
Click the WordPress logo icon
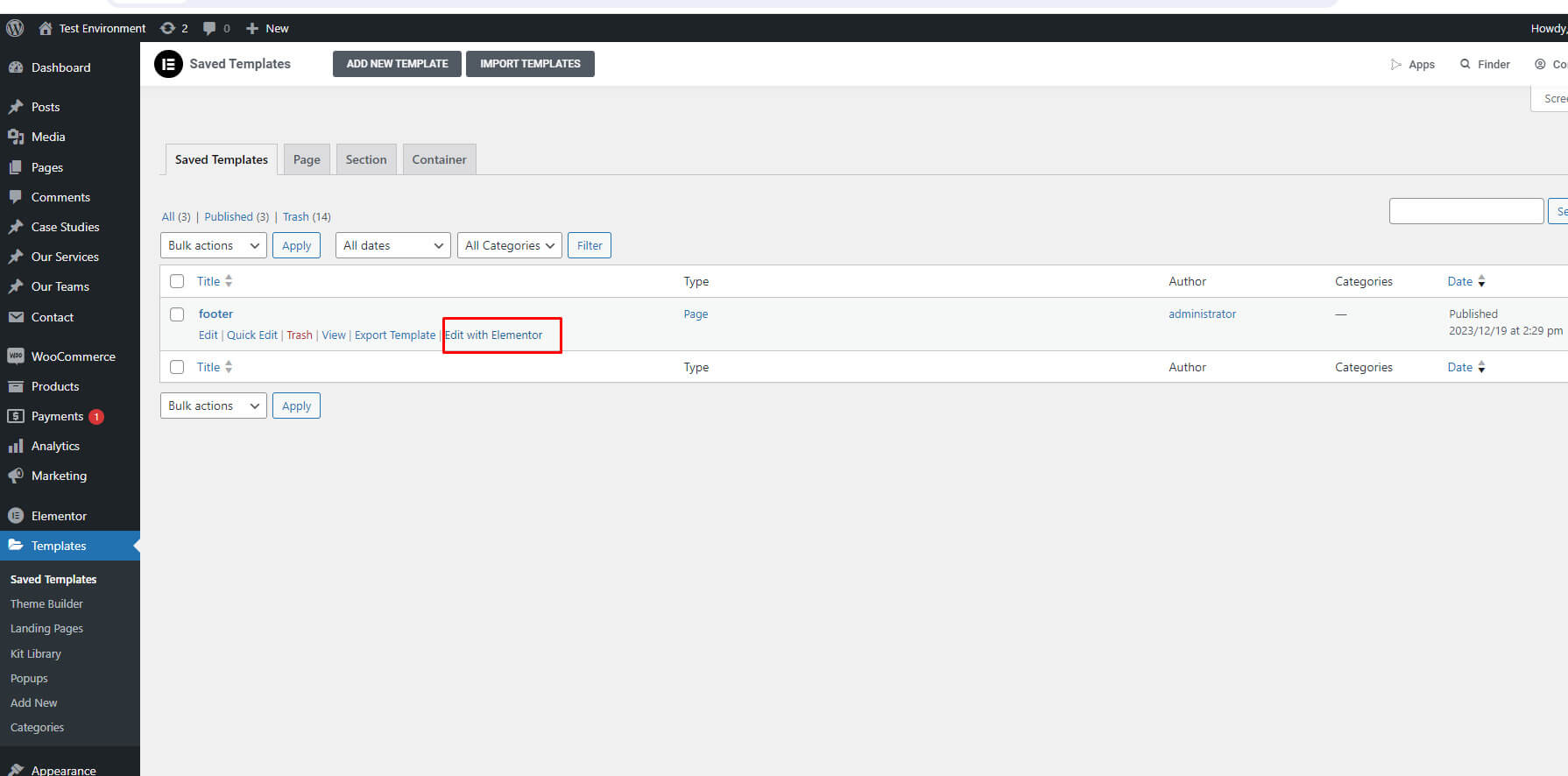point(15,28)
